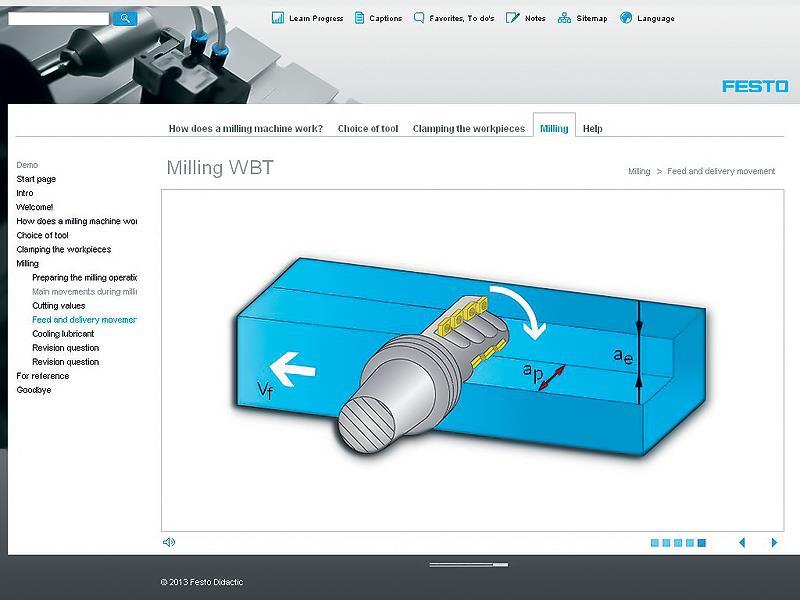
Task: Click the Milling WBT heading
Action: [220, 168]
